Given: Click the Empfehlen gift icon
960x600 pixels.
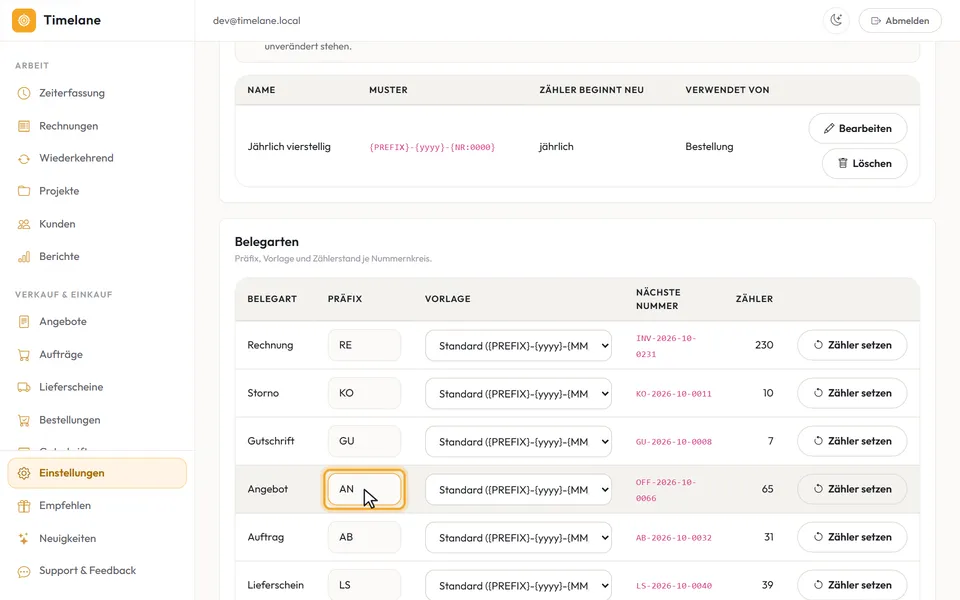Looking at the screenshot, I should point(24,506).
